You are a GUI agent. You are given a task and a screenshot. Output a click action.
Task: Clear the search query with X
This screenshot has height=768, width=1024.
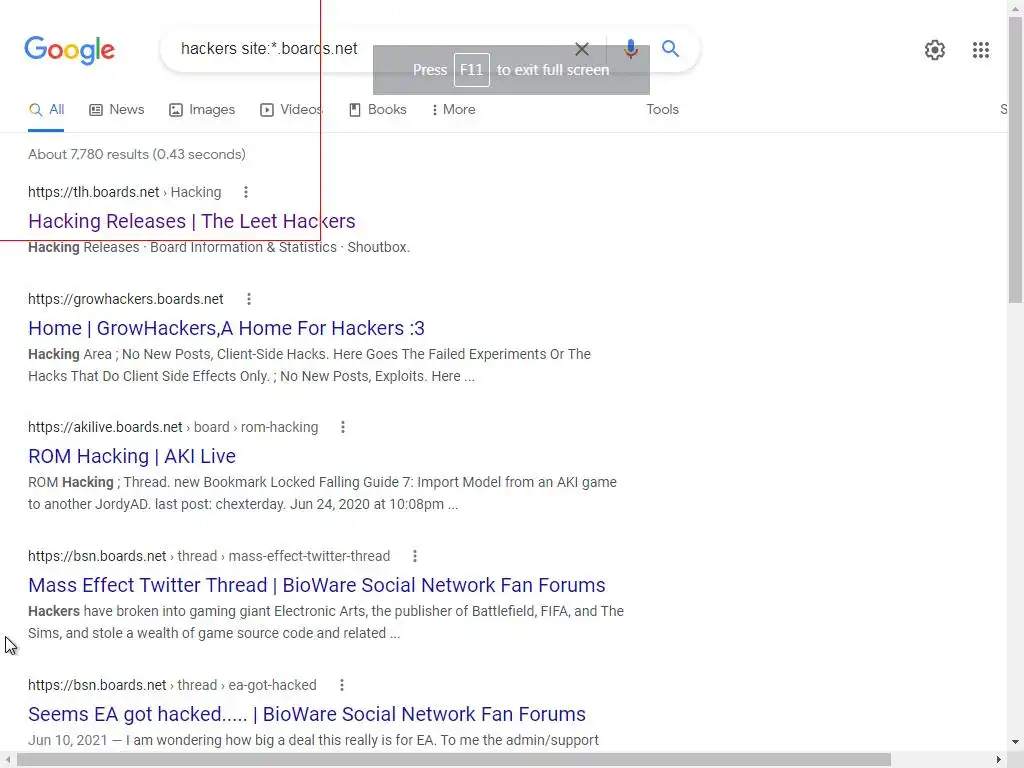pyautogui.click(x=582, y=49)
